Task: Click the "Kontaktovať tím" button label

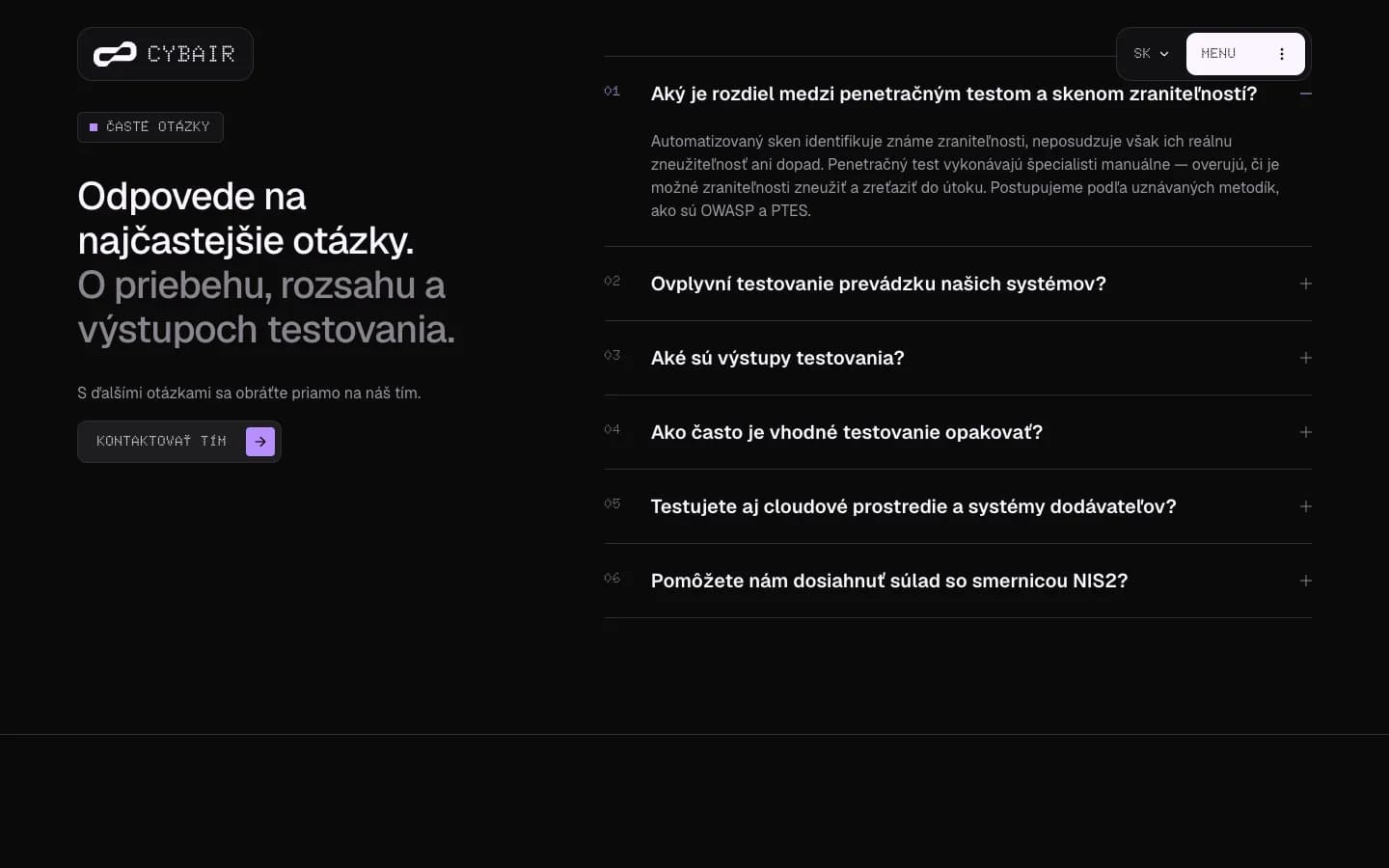Action: click(x=161, y=442)
